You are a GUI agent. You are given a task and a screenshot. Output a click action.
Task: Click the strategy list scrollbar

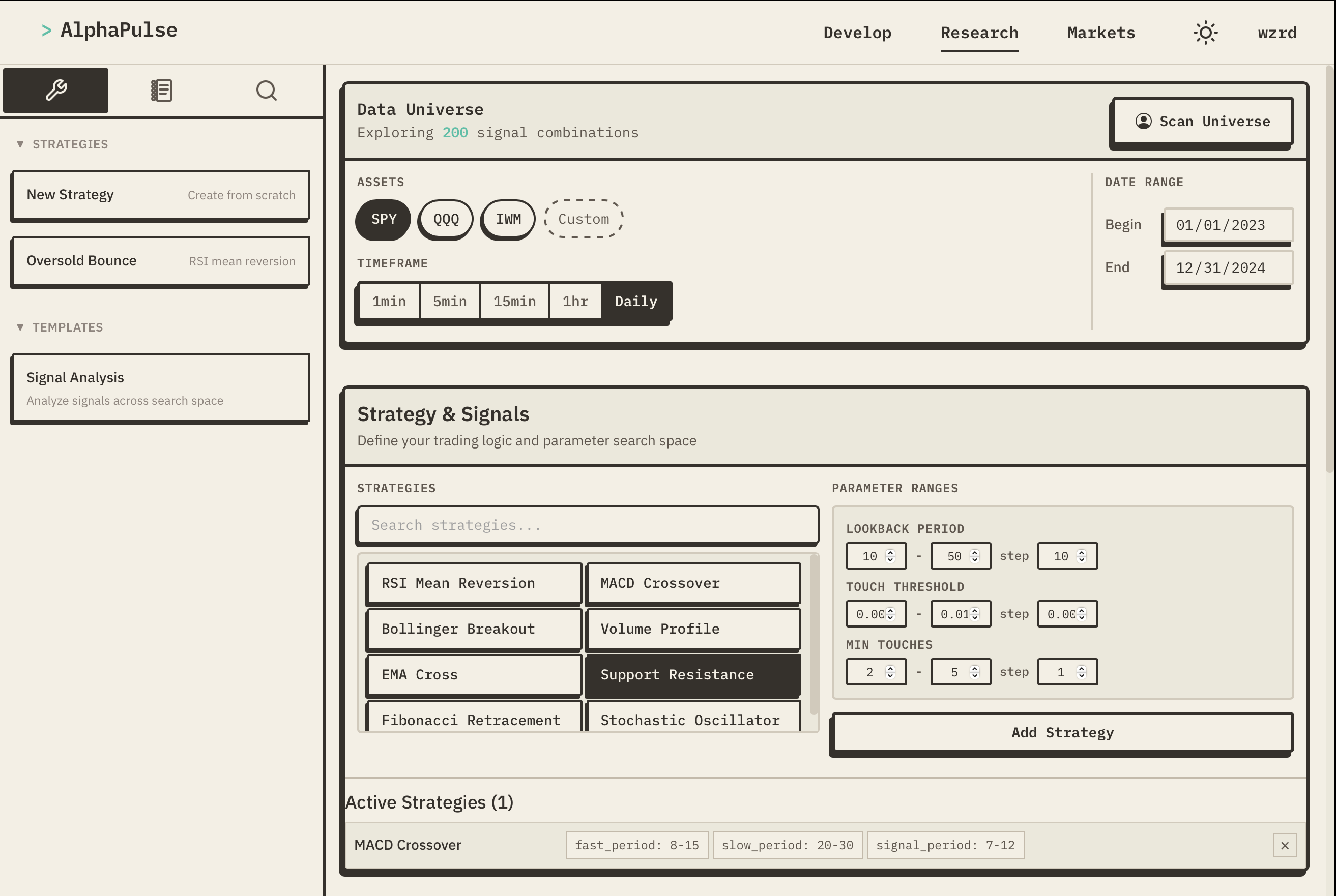click(814, 634)
